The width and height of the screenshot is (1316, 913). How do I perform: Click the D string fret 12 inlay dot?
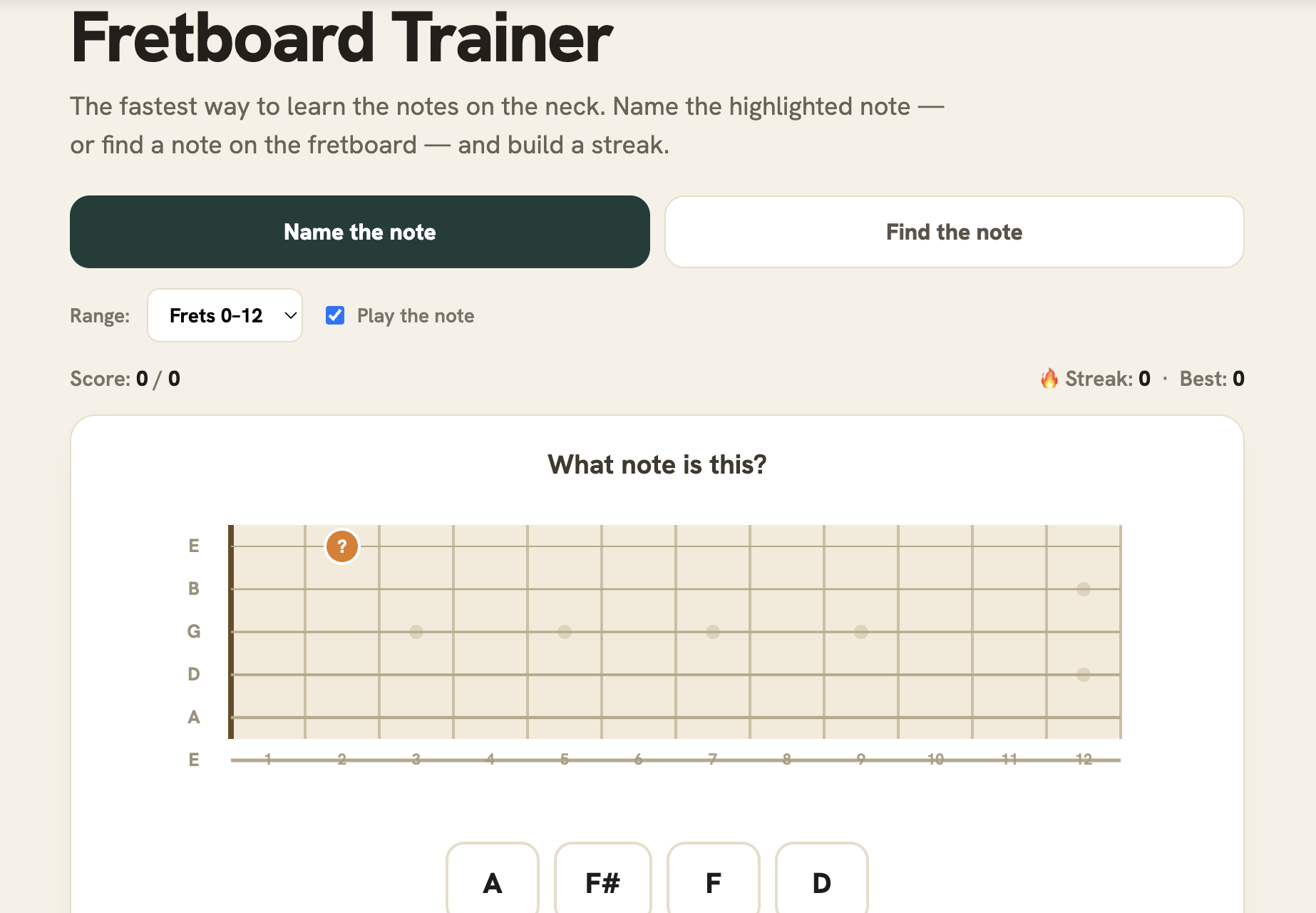(x=1084, y=675)
